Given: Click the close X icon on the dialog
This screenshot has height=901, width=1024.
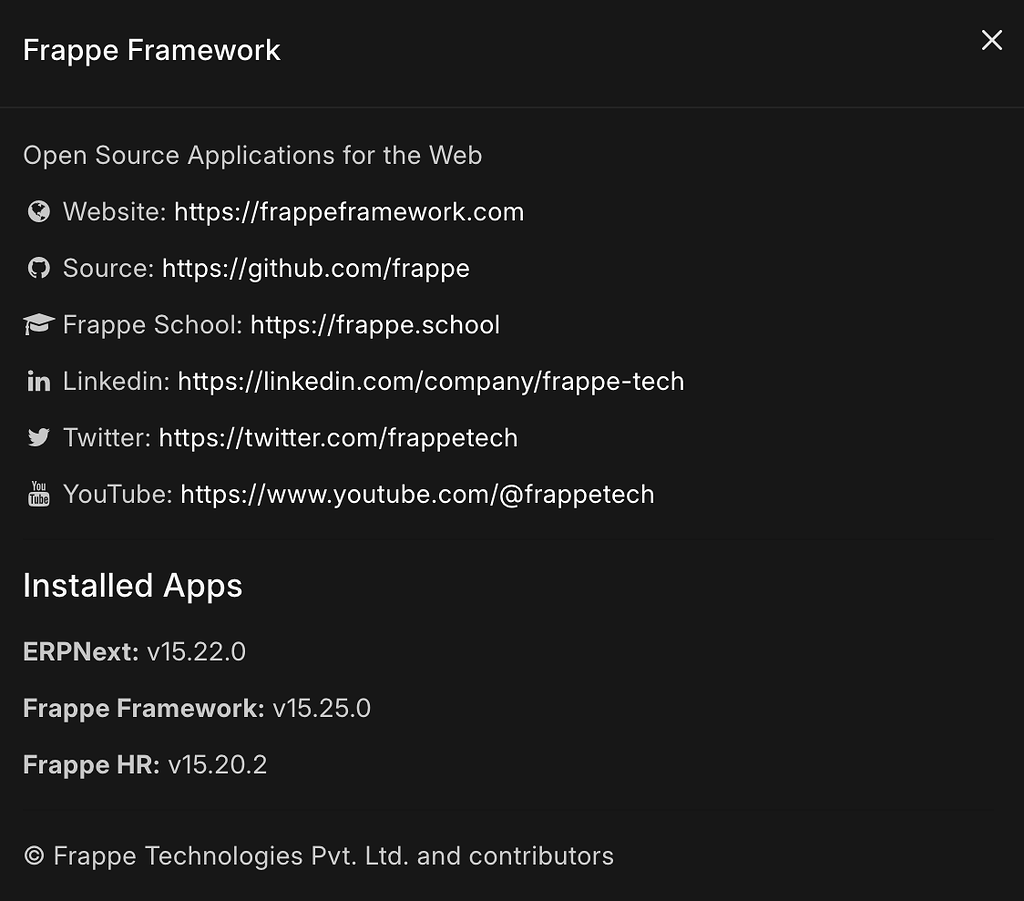Looking at the screenshot, I should (x=991, y=40).
